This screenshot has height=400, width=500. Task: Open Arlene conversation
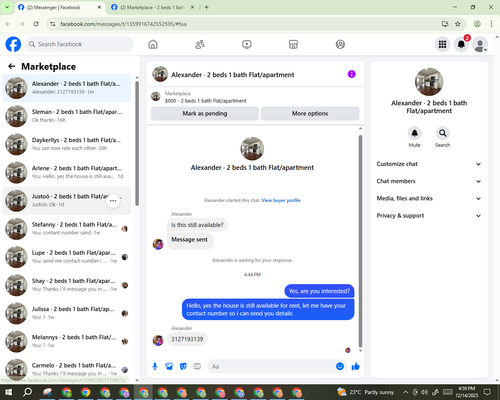tap(67, 172)
